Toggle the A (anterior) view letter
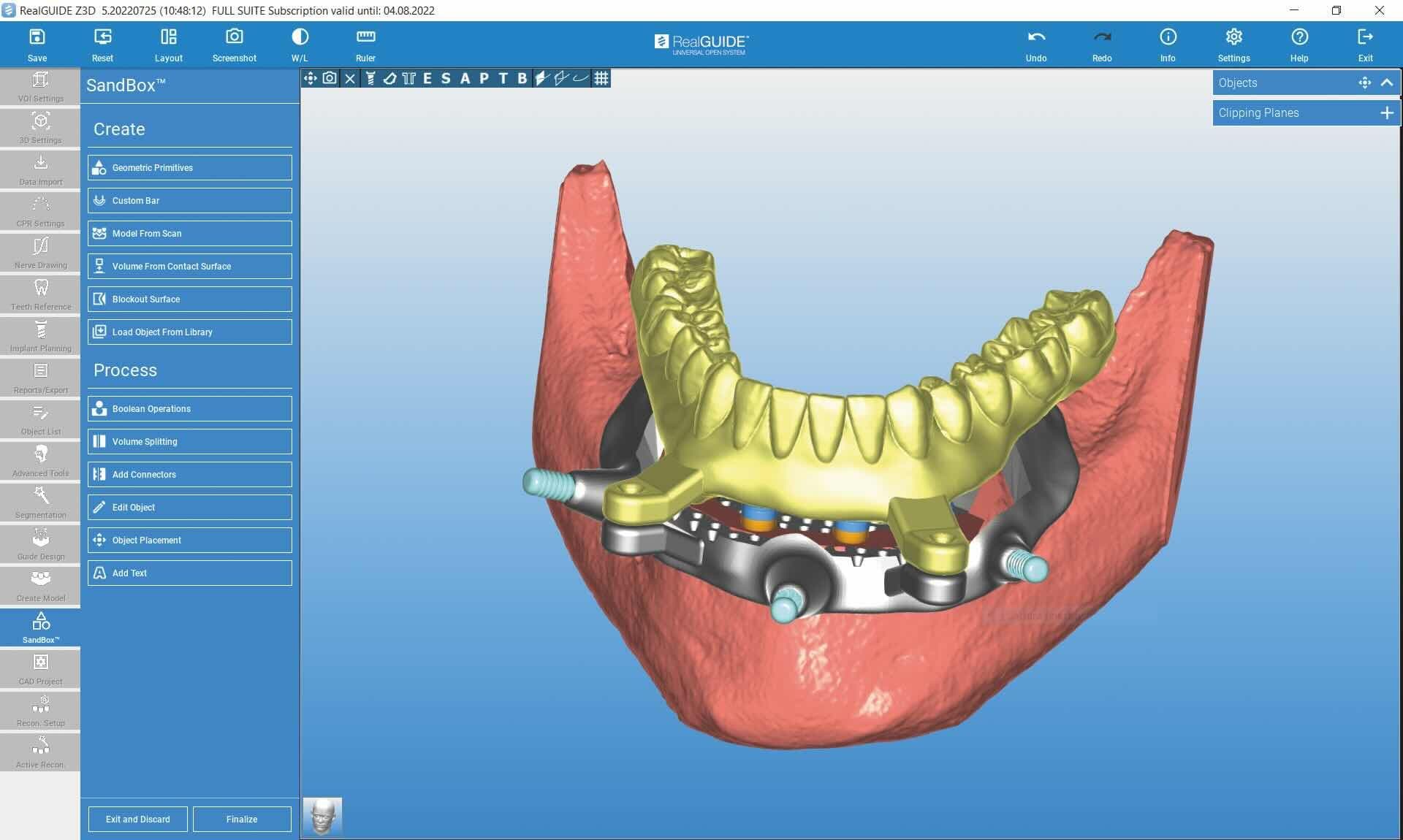The height and width of the screenshot is (840, 1403). 465,79
